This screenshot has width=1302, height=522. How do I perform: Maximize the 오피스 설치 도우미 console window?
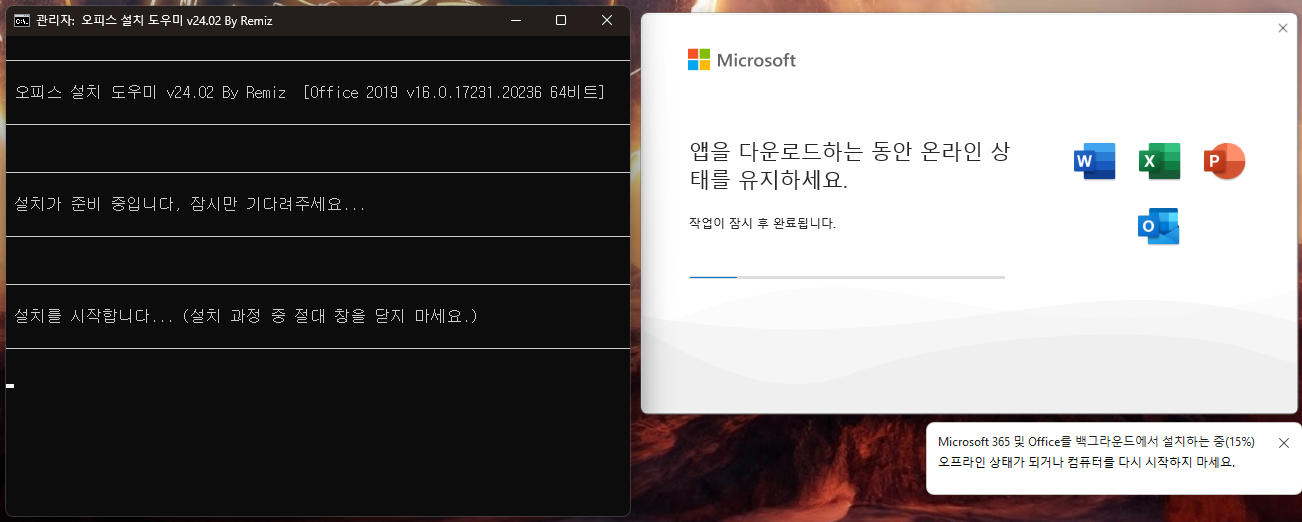click(561, 20)
